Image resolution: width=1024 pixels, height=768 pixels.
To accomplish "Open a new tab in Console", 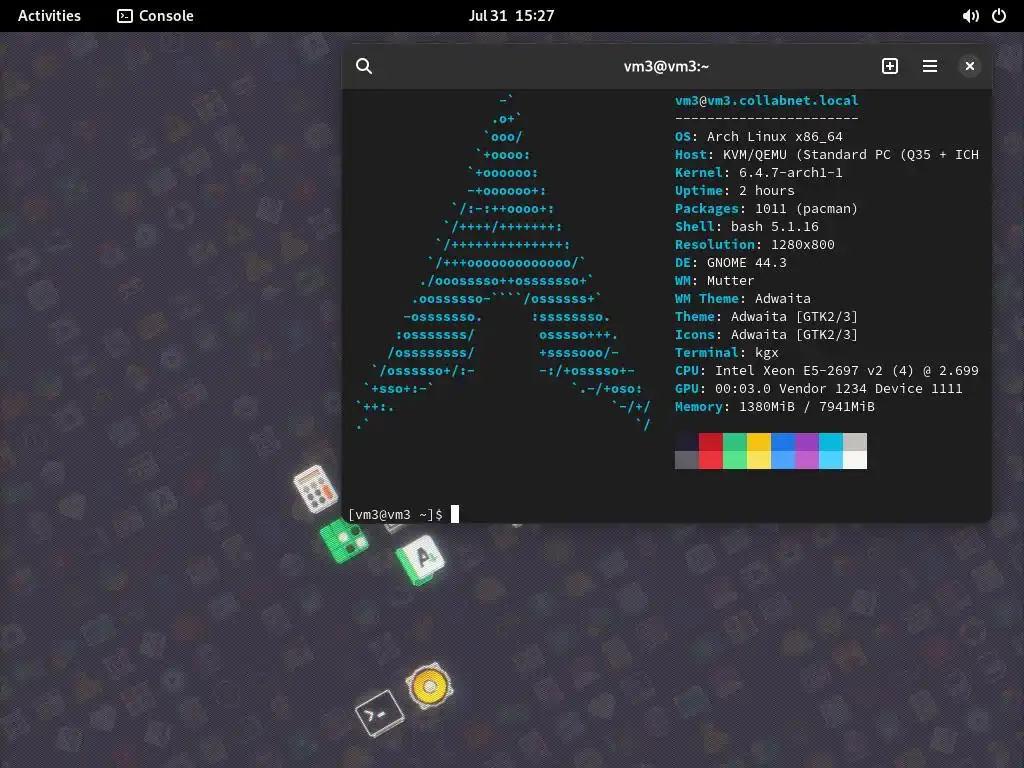I will [x=889, y=66].
